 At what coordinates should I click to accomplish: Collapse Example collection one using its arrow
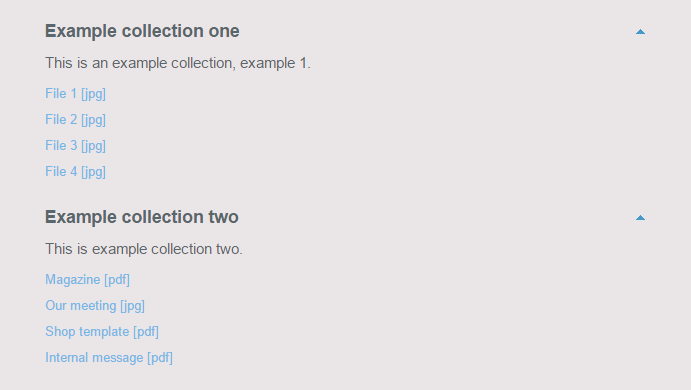coord(640,32)
